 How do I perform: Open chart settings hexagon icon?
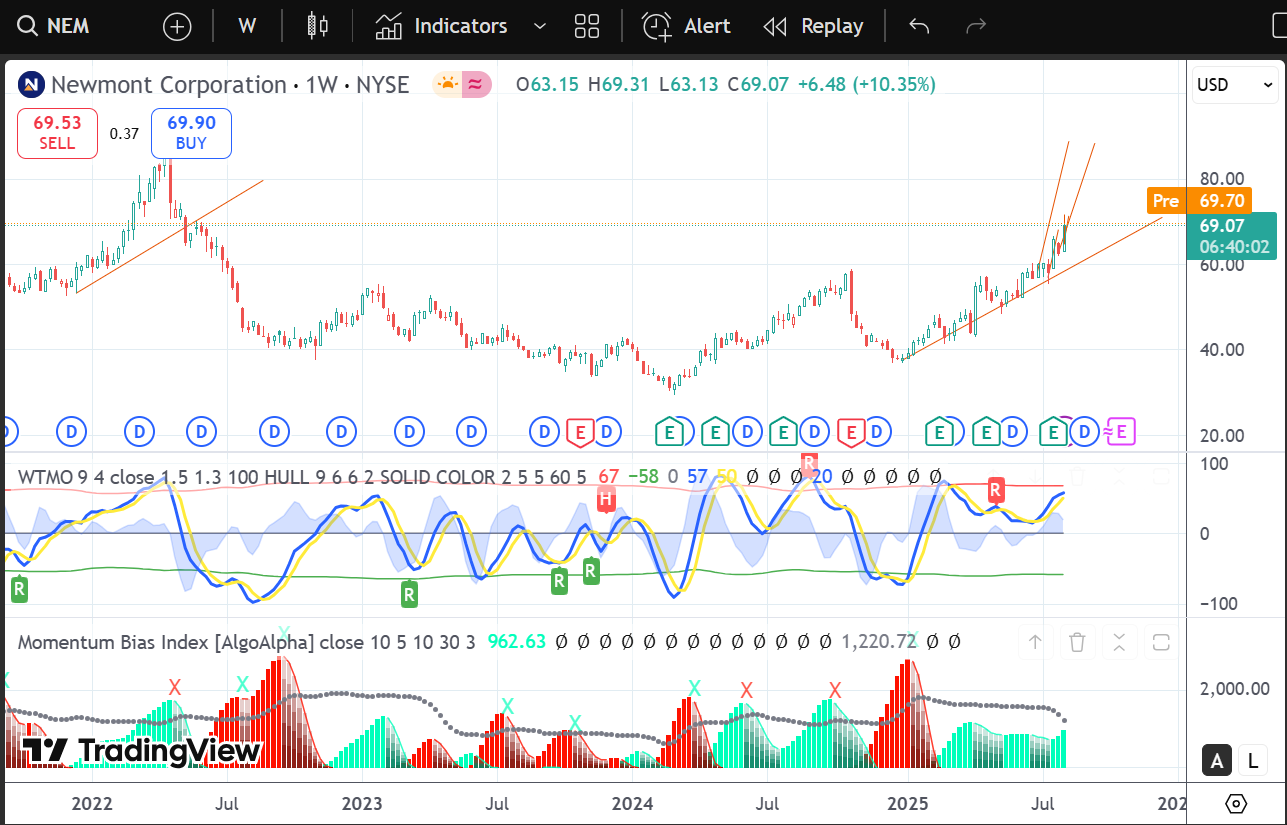(x=1236, y=803)
